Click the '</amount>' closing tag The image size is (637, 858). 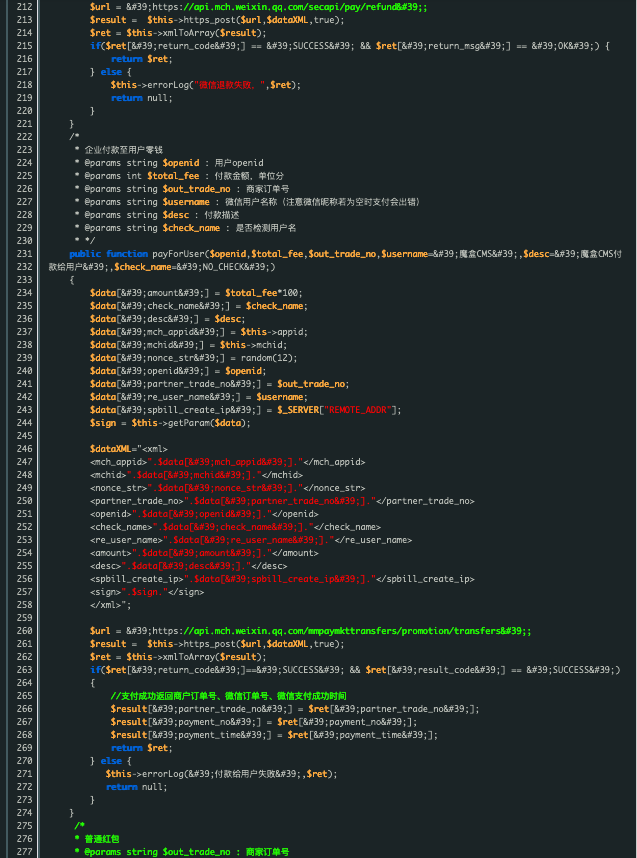(295, 553)
